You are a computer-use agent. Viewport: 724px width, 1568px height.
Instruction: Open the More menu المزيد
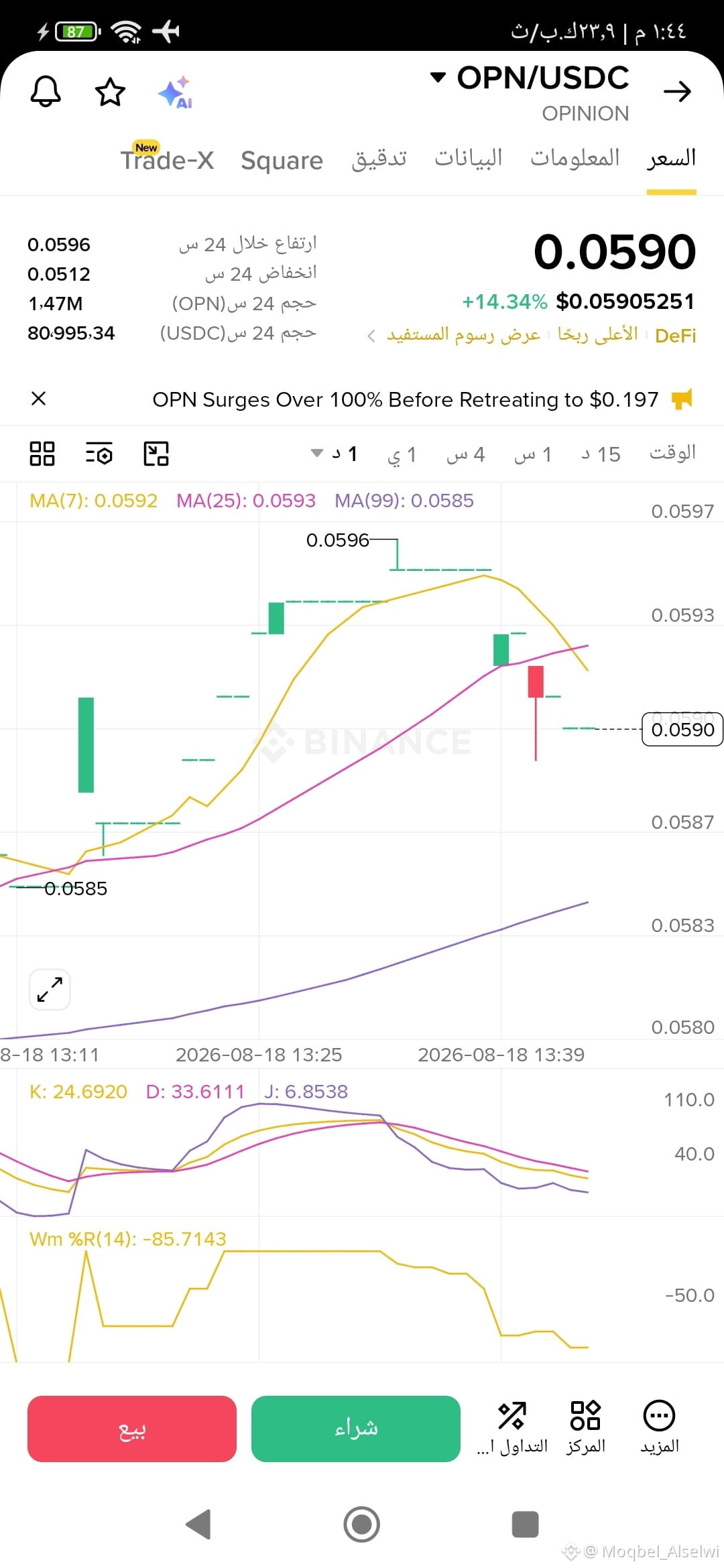pos(660,1427)
